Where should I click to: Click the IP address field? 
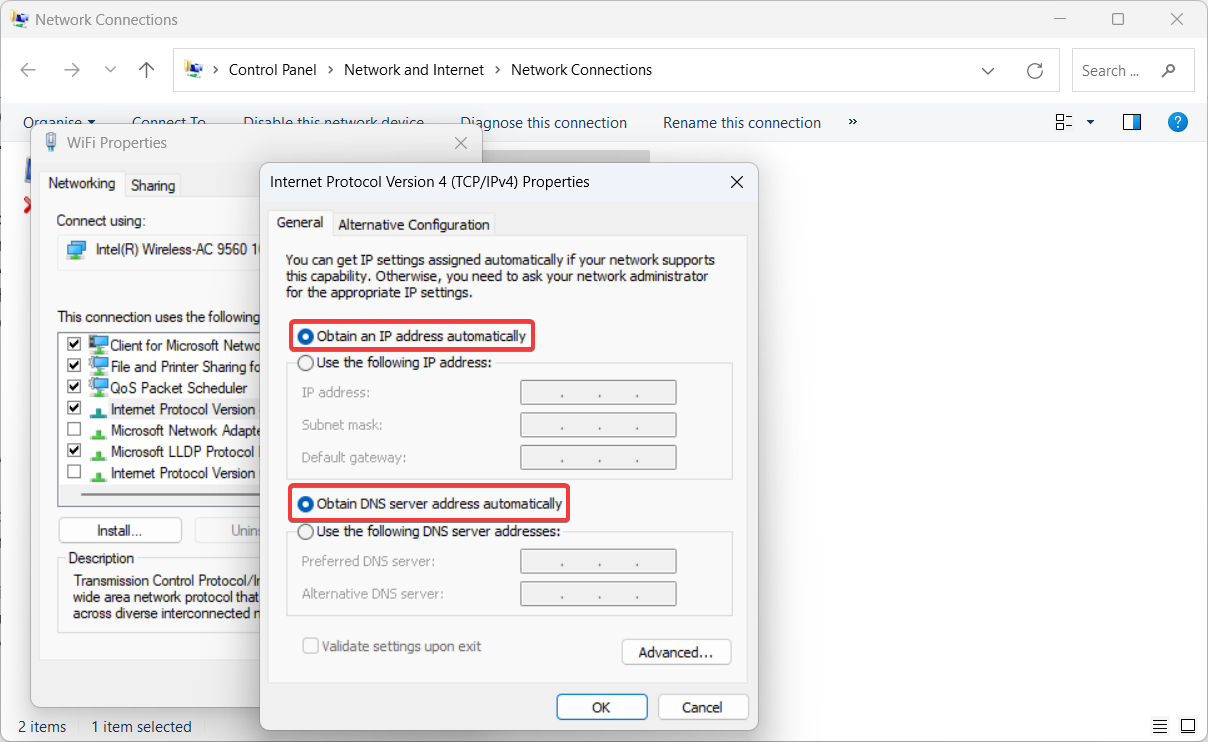598,392
